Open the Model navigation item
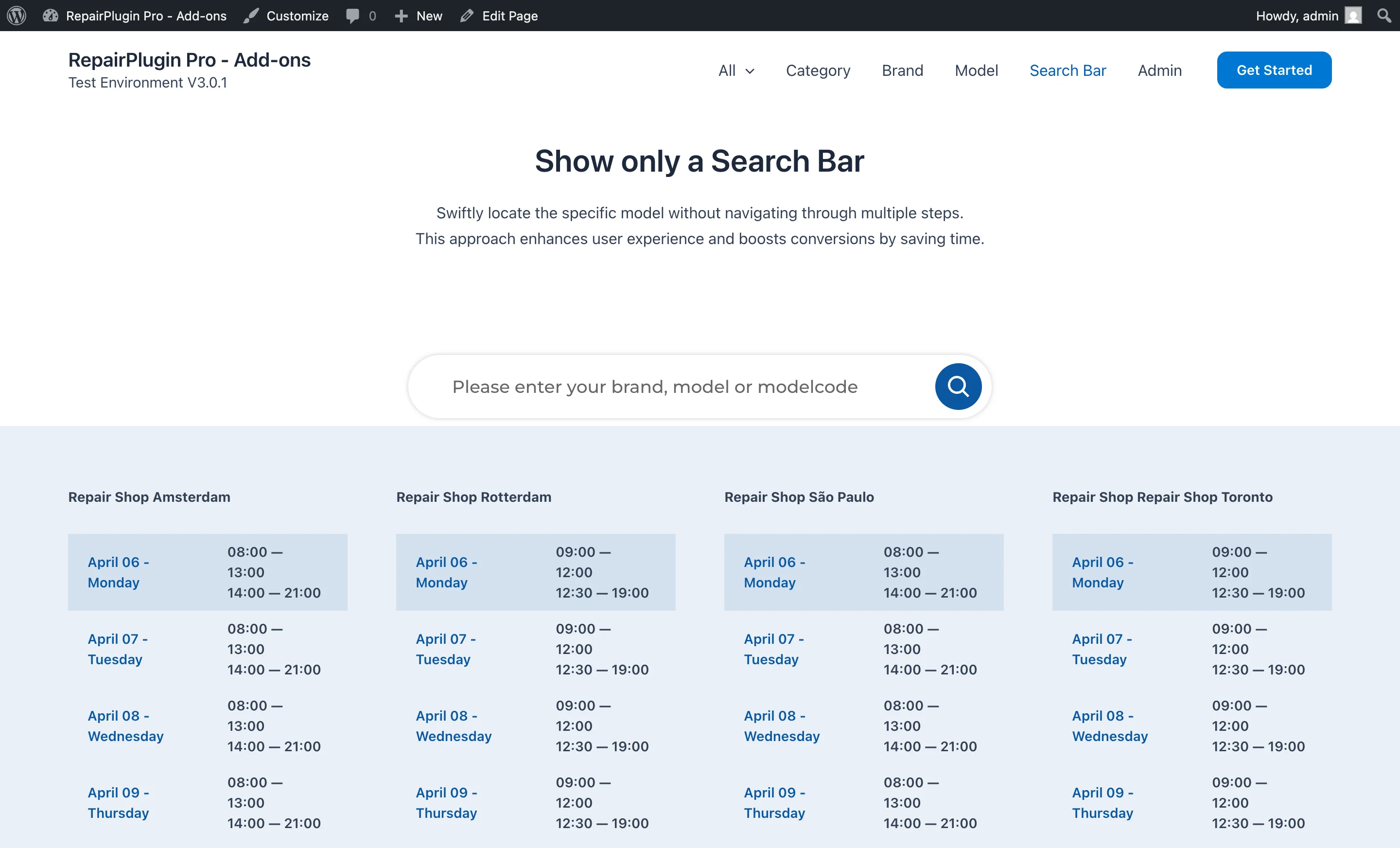 click(x=976, y=71)
